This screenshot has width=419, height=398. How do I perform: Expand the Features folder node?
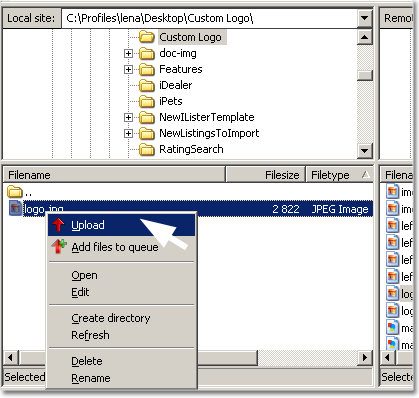click(128, 69)
